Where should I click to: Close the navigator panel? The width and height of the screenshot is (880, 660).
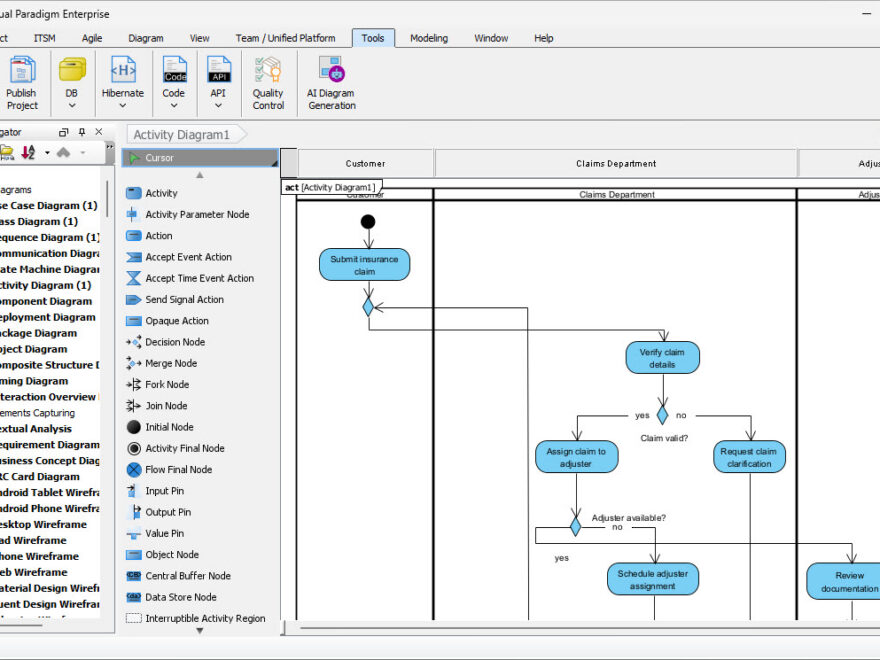[99, 132]
